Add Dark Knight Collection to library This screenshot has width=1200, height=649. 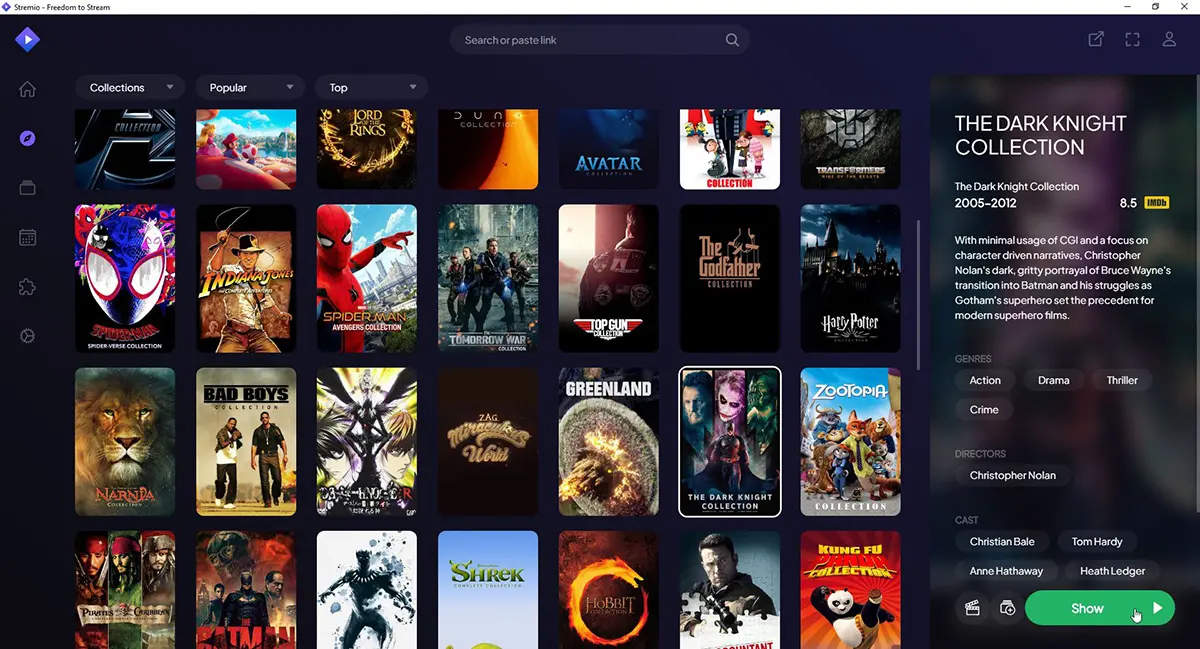1007,608
